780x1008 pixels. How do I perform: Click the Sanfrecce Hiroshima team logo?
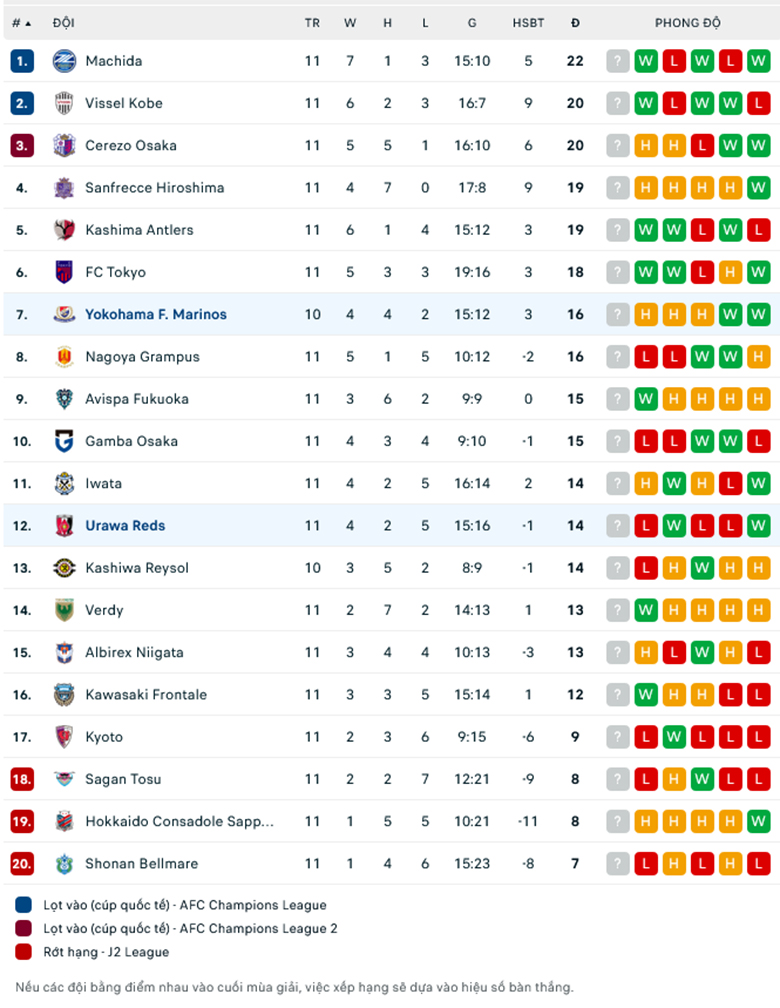[x=64, y=188]
